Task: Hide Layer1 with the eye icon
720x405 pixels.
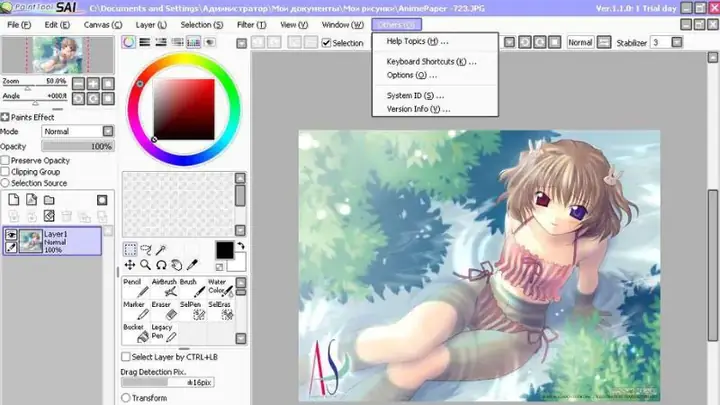Action: 11,235
